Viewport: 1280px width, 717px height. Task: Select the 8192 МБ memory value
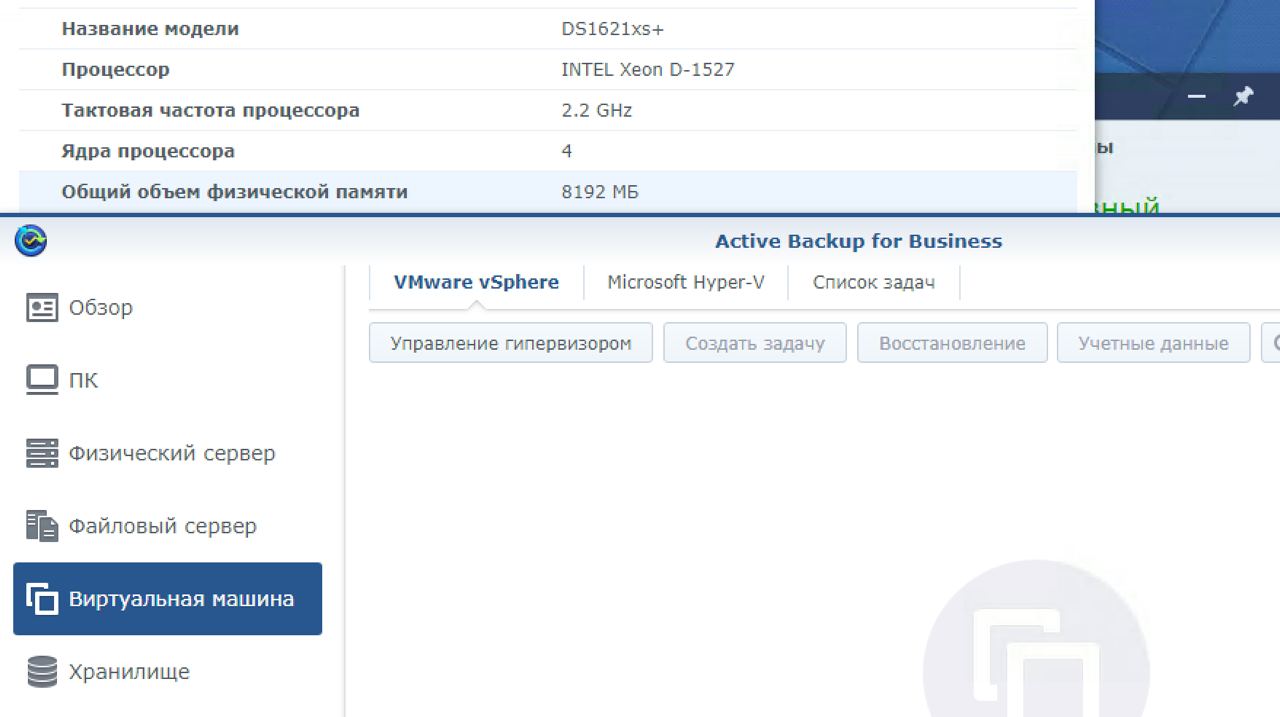click(600, 192)
